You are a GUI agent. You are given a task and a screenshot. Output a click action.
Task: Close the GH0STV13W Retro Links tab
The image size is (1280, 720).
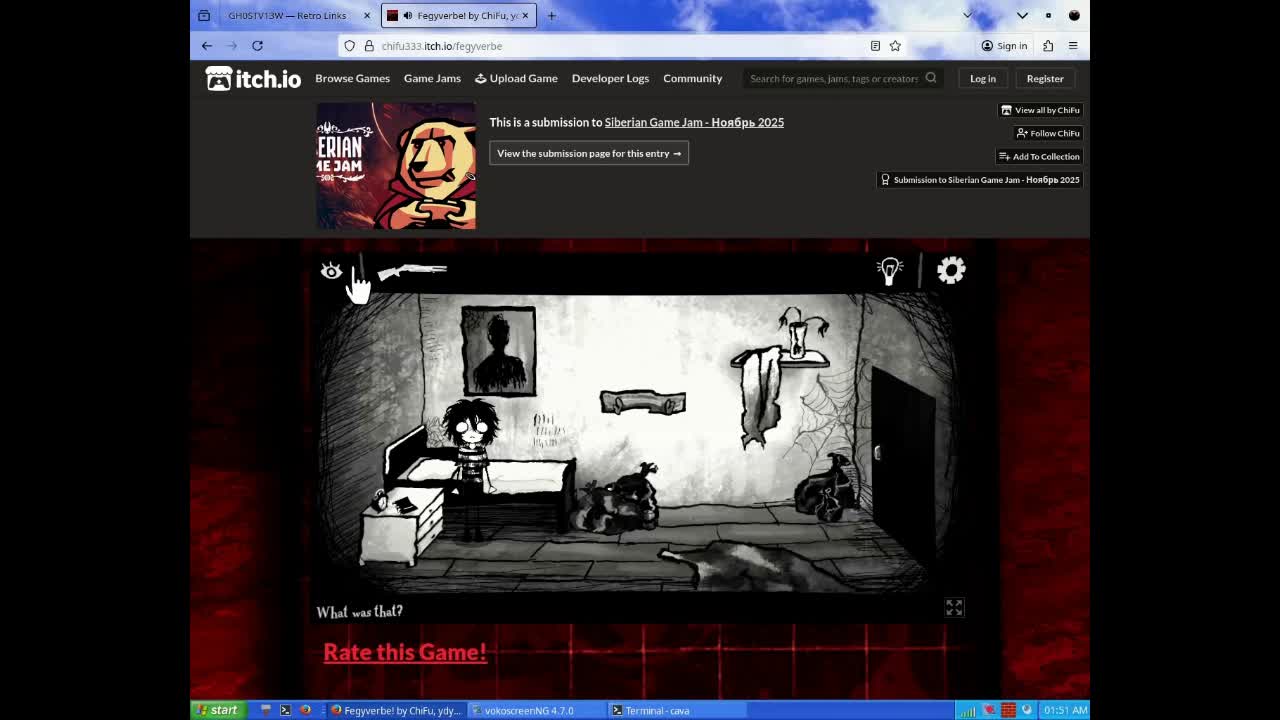click(367, 15)
